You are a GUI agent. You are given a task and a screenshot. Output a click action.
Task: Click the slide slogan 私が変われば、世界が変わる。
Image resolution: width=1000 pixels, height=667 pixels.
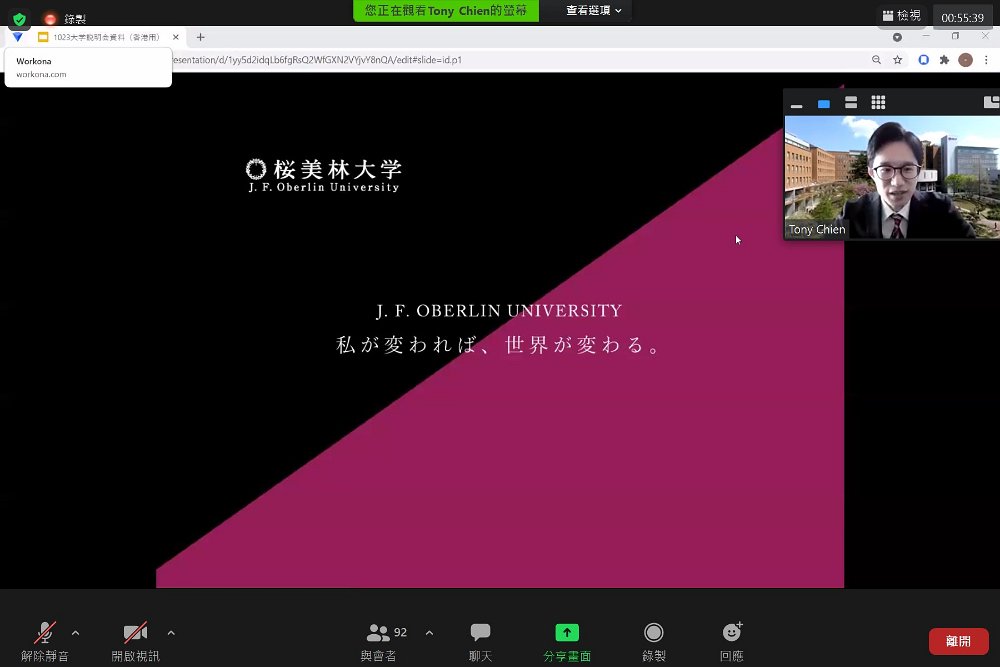[x=497, y=345]
